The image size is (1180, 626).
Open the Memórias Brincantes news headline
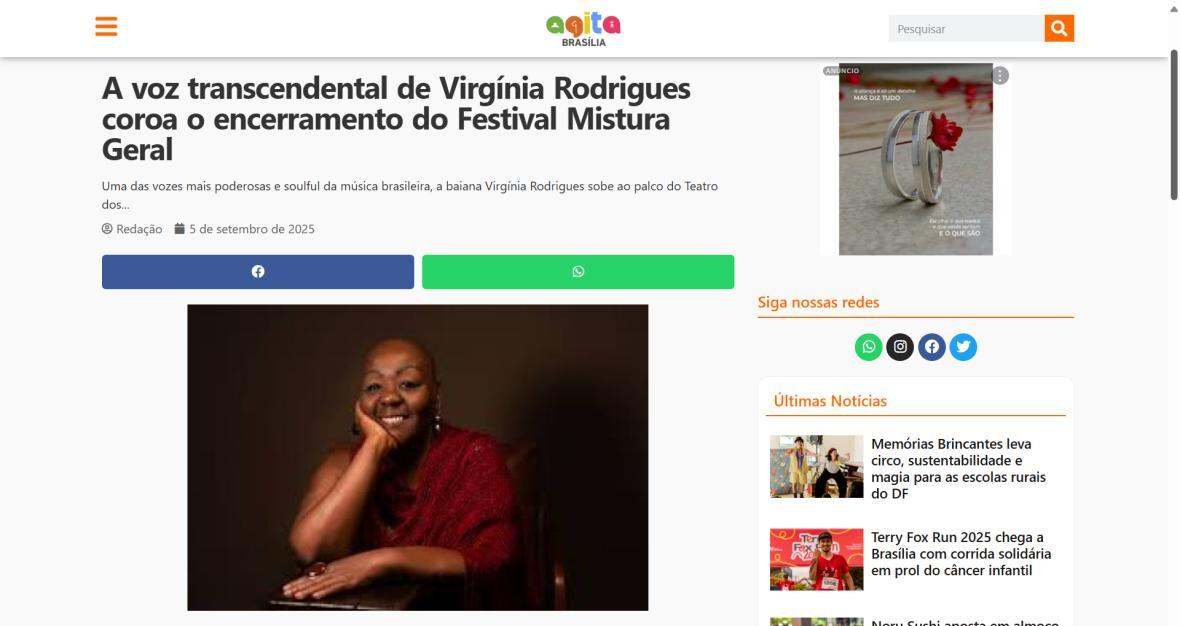958,469
